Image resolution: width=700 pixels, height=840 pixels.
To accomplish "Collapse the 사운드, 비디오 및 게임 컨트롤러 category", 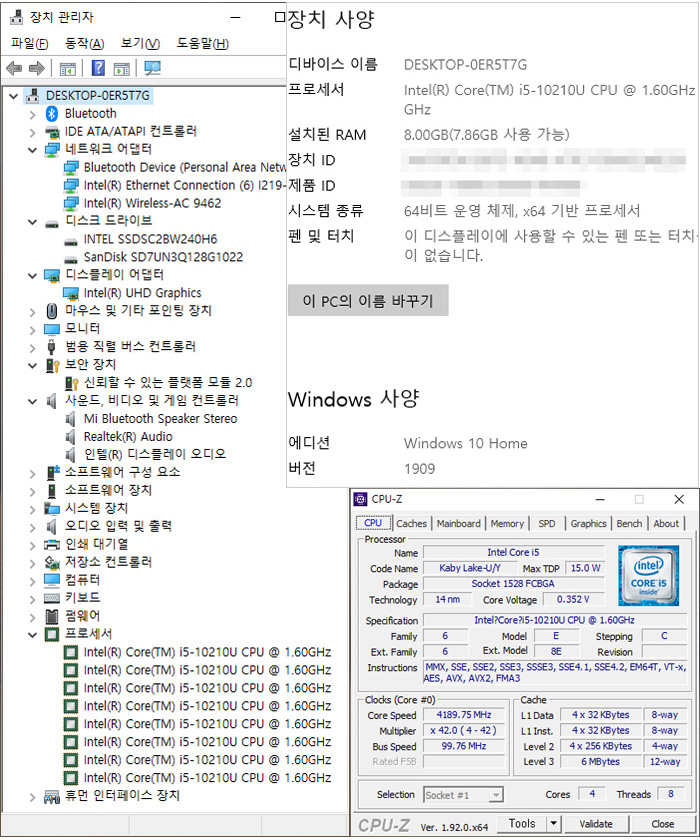I will (x=32, y=401).
